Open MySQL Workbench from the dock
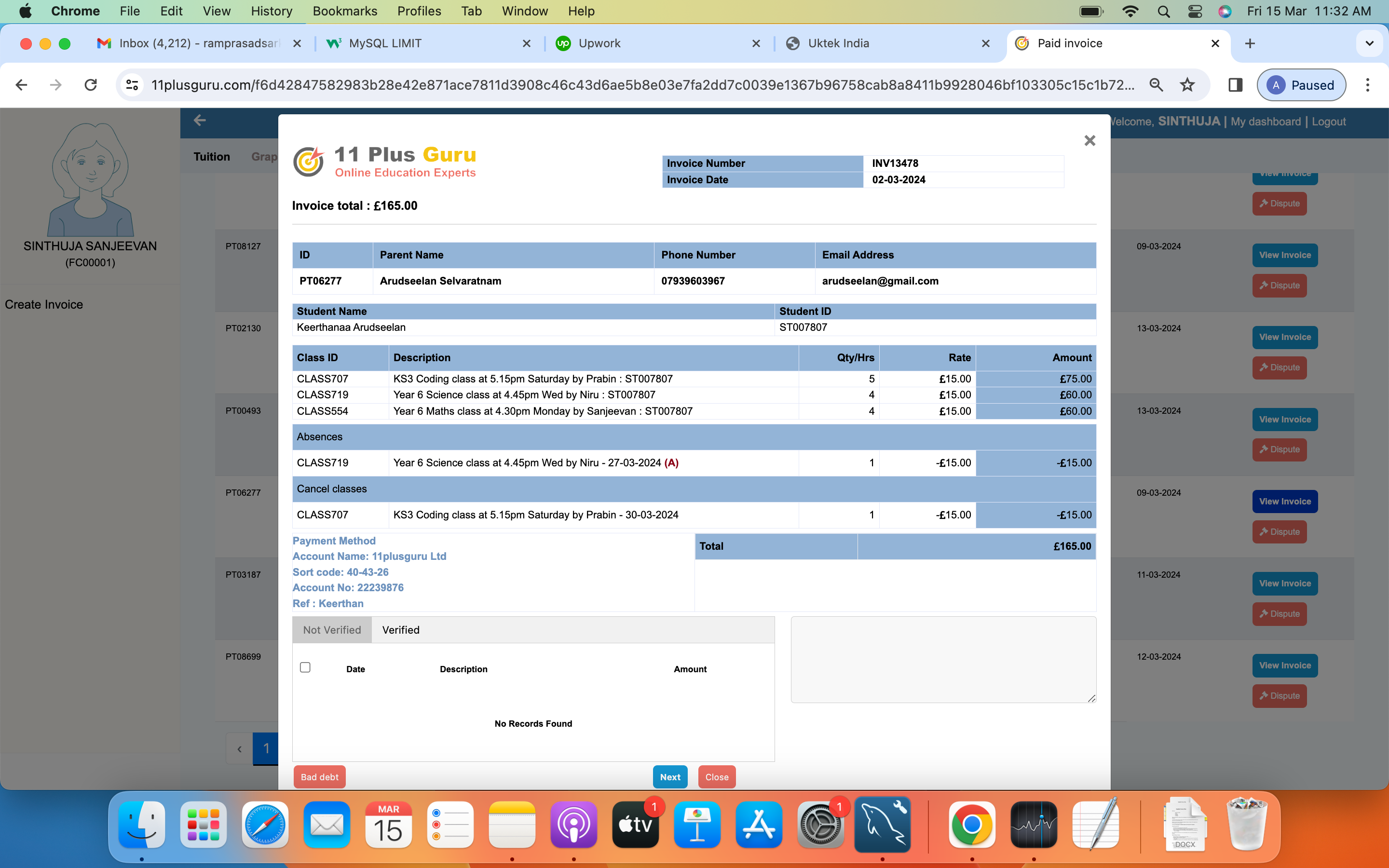This screenshot has height=868, width=1389. tap(882, 825)
